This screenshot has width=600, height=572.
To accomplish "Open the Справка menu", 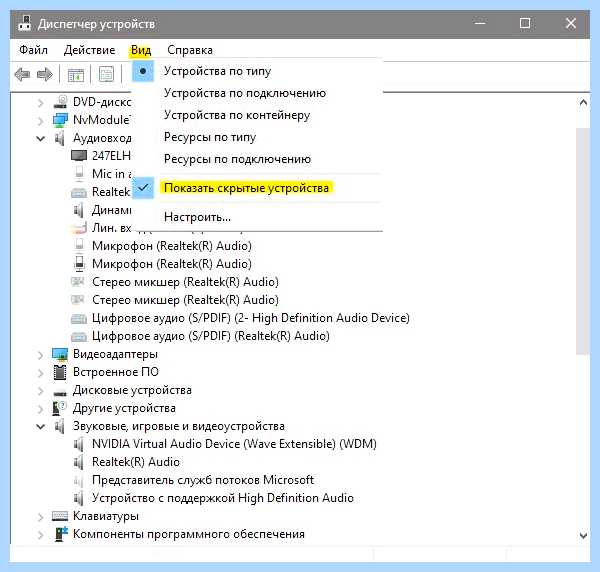I will click(x=190, y=50).
